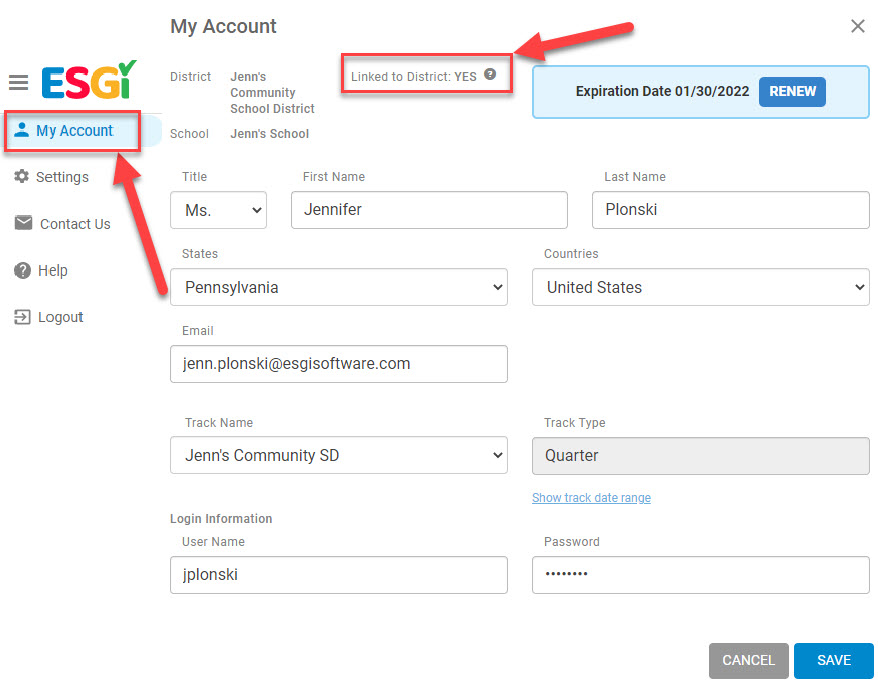This screenshot has width=878, height=689.
Task: Click the Jenn's Community School District text
Action: (272, 92)
